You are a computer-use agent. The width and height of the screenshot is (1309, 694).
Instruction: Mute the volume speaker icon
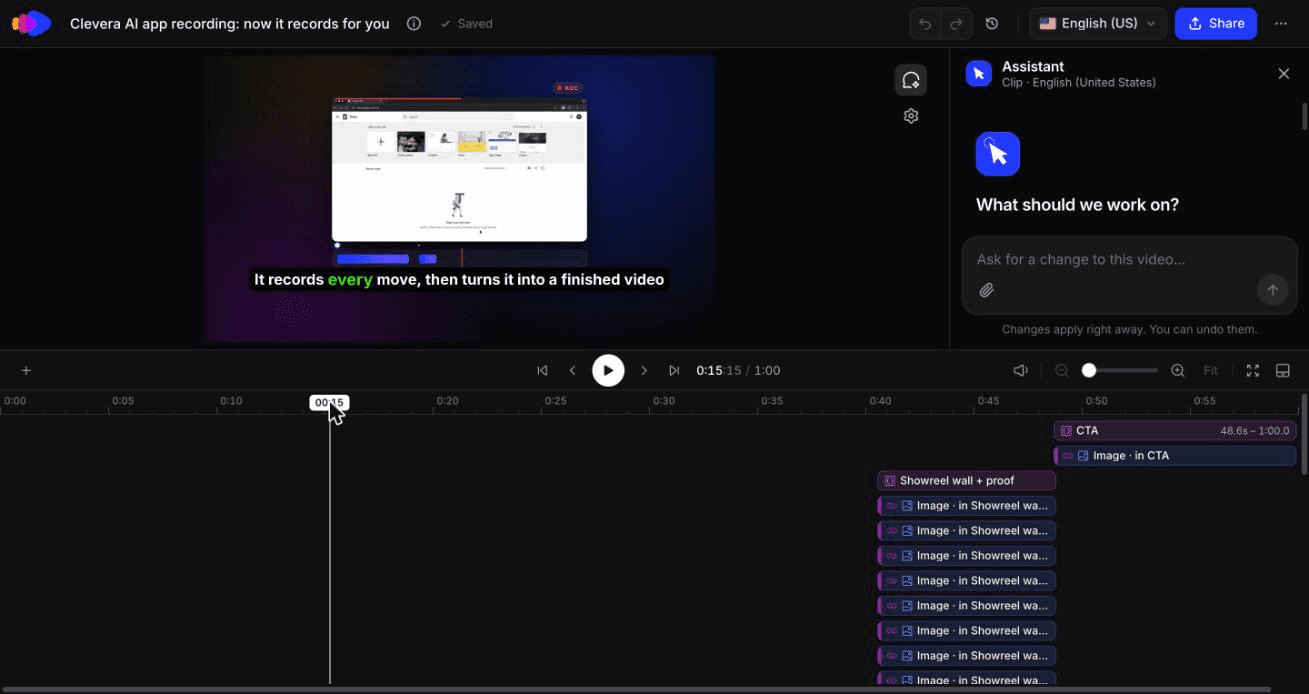(x=1021, y=370)
